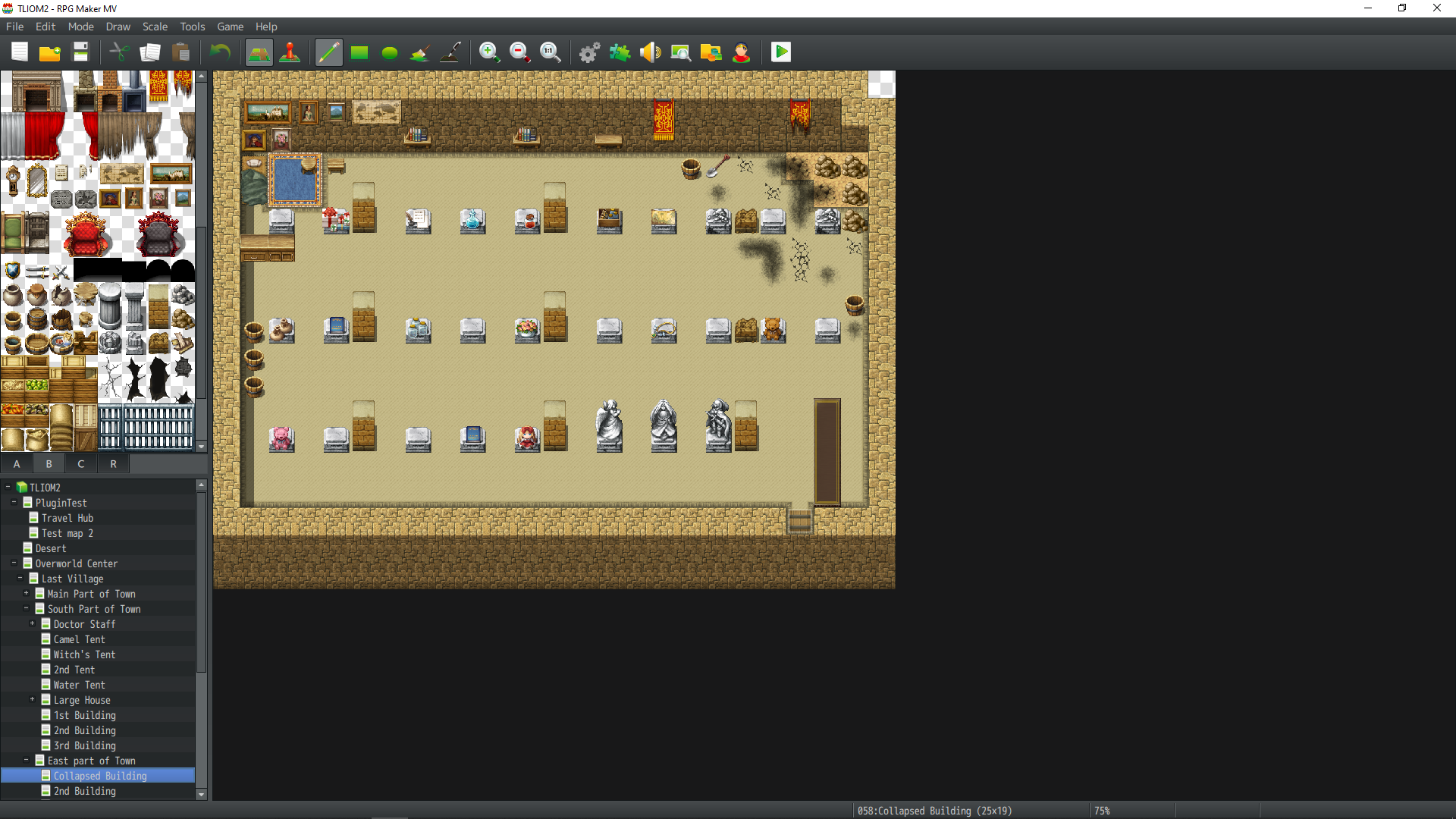This screenshot has height=819, width=1456.
Task: Open the Game menu
Action: point(231,27)
